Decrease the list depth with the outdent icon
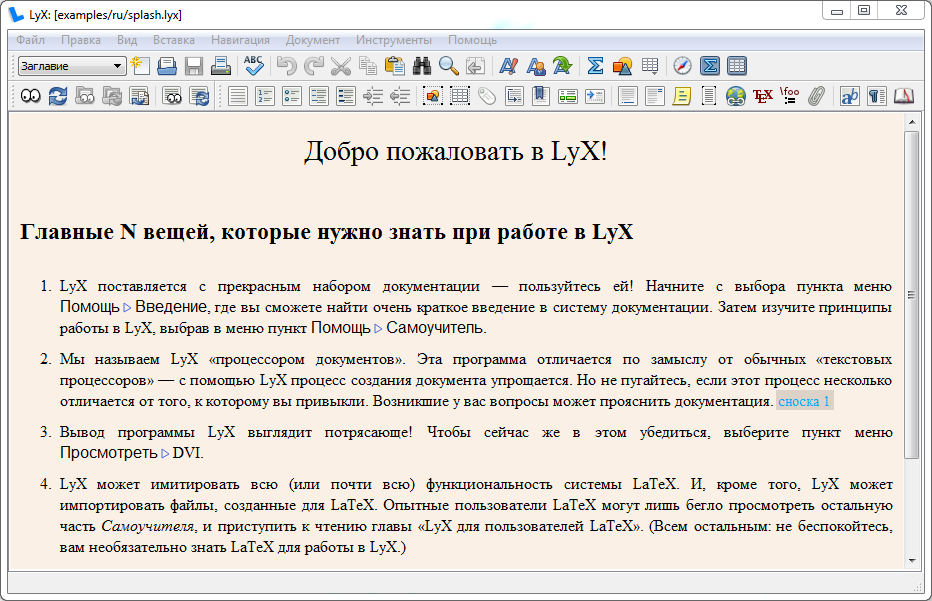This screenshot has height=601, width=932. pyautogui.click(x=400, y=96)
